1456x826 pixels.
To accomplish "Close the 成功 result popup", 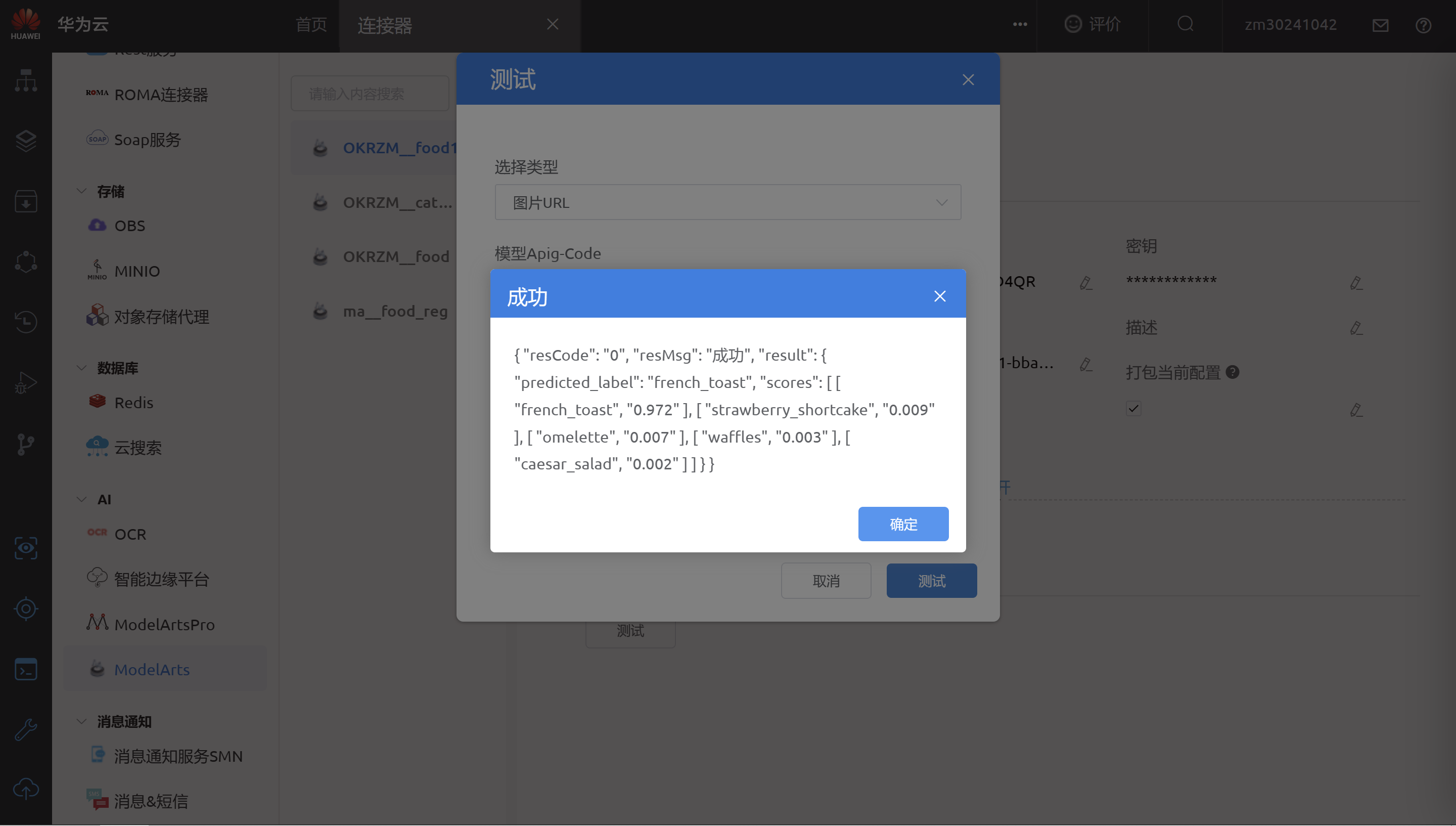I will (939, 296).
